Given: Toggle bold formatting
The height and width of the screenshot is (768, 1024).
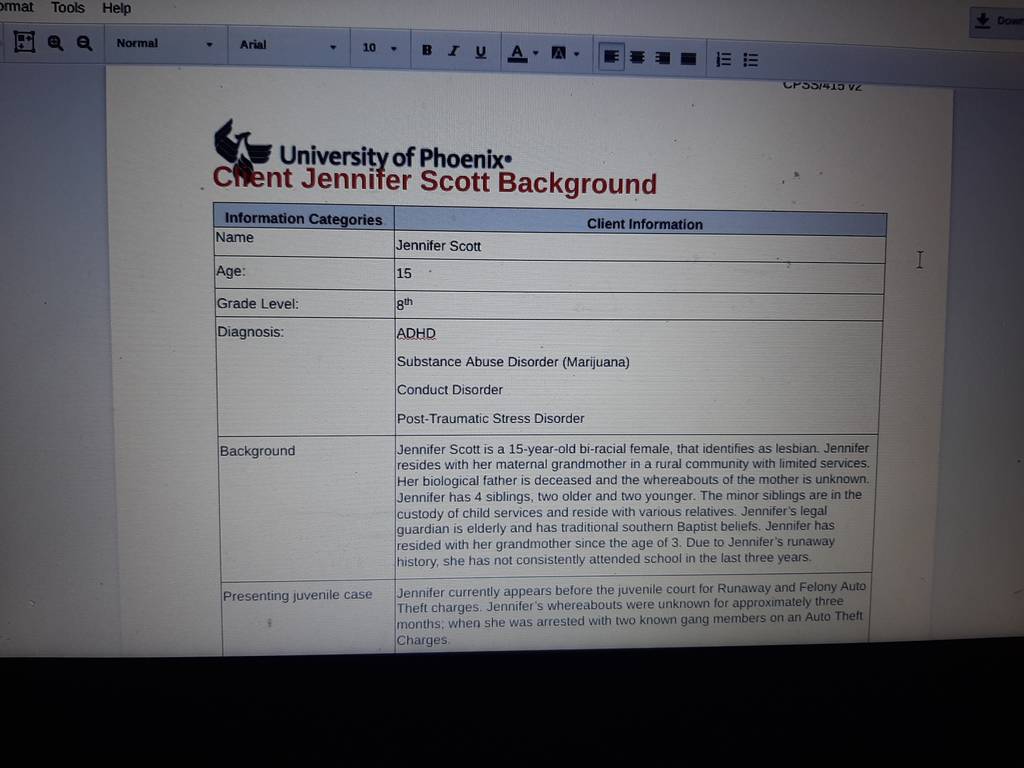Looking at the screenshot, I should click(427, 50).
